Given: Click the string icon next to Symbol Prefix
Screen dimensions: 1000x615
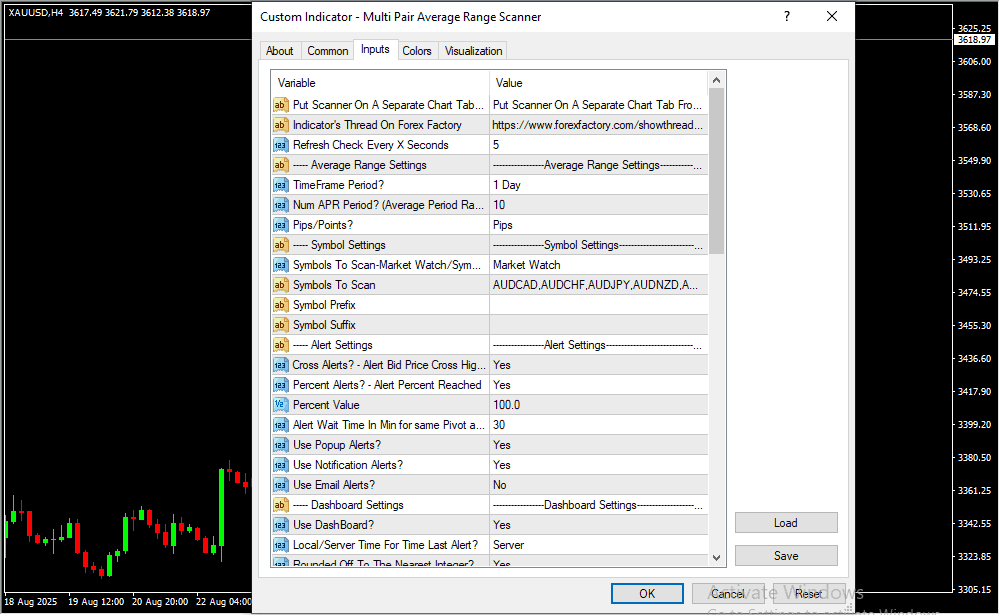Looking at the screenshot, I should click(x=280, y=305).
